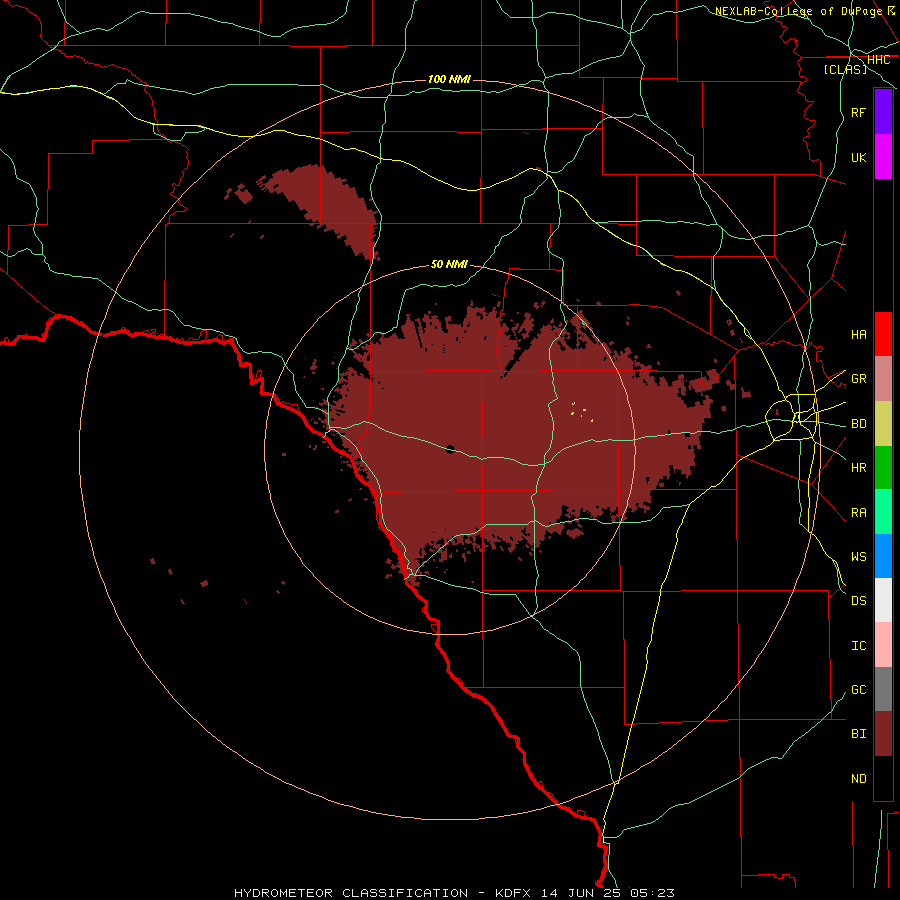Click the HHC product code label

[878, 60]
